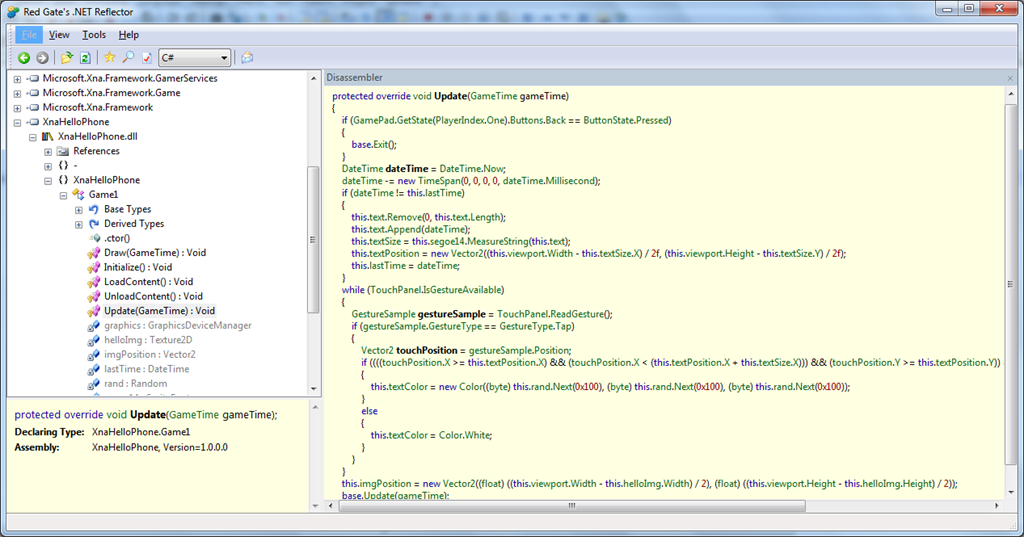Expand the References node
1024x537 pixels.
(x=48, y=152)
